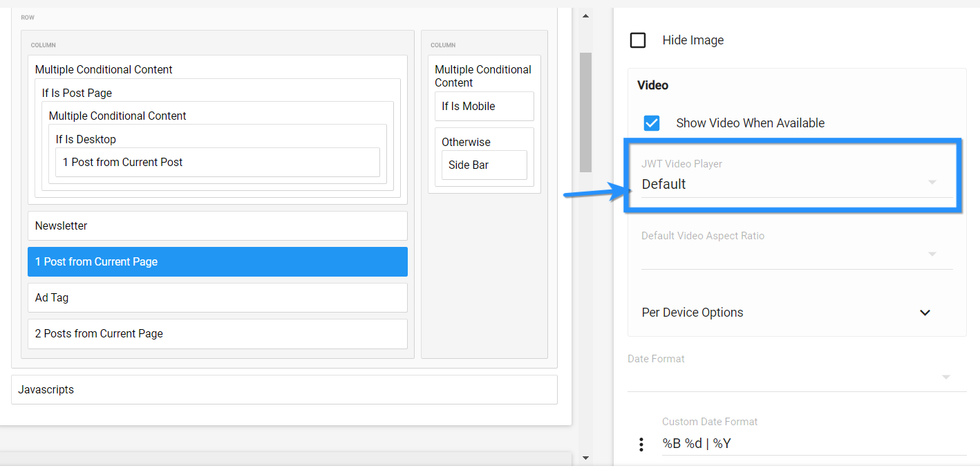Viewport: 980px width, 471px height.
Task: Select the 1 Post from Current Page block
Action: [x=217, y=262]
